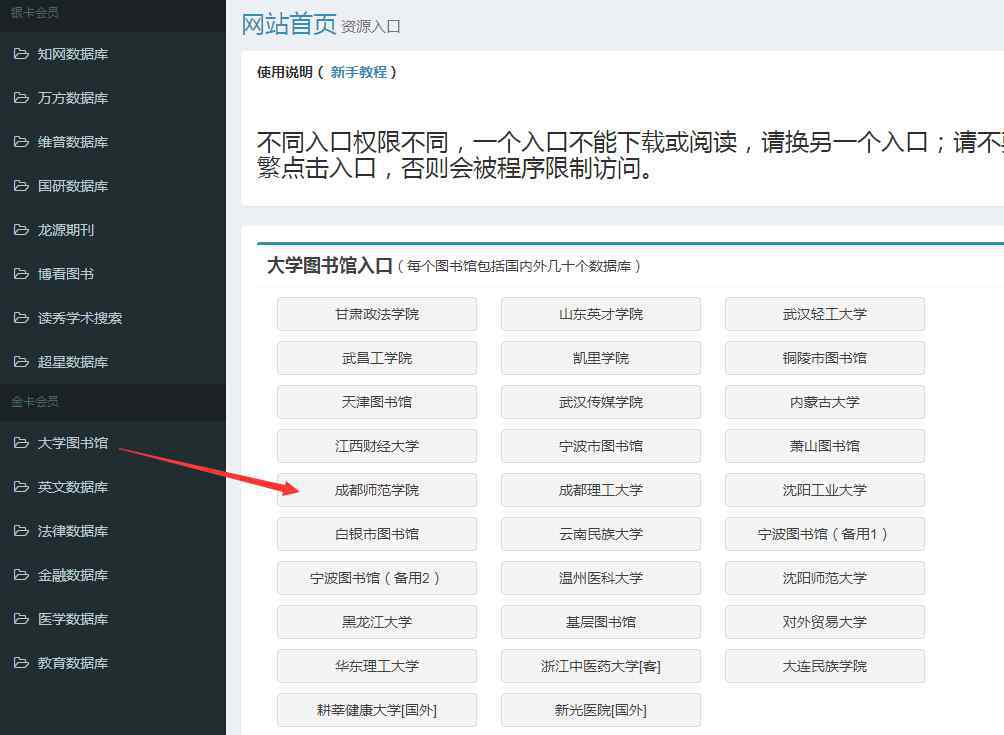Click the folder icon beside 教育数据库
The height and width of the screenshot is (735, 1004).
pos(21,663)
